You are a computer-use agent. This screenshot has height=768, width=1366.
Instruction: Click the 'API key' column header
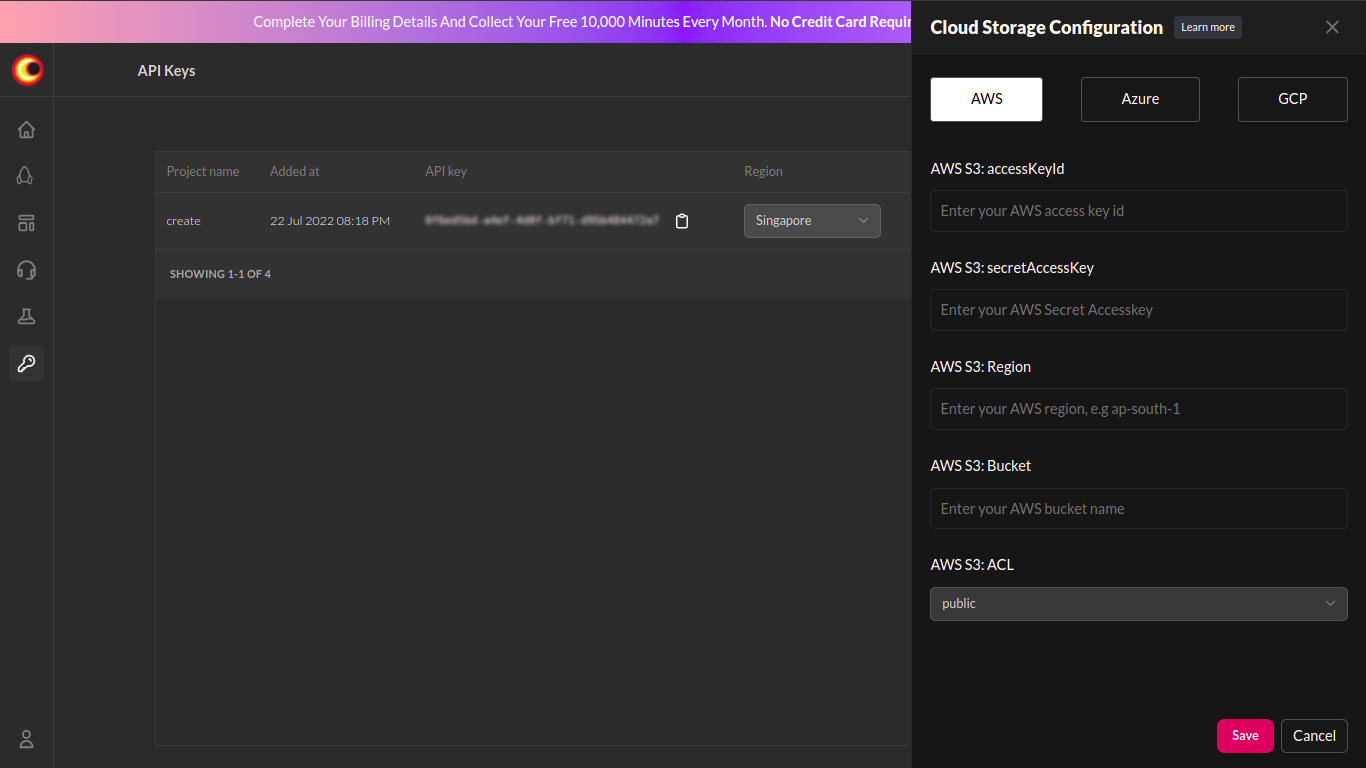click(x=446, y=172)
